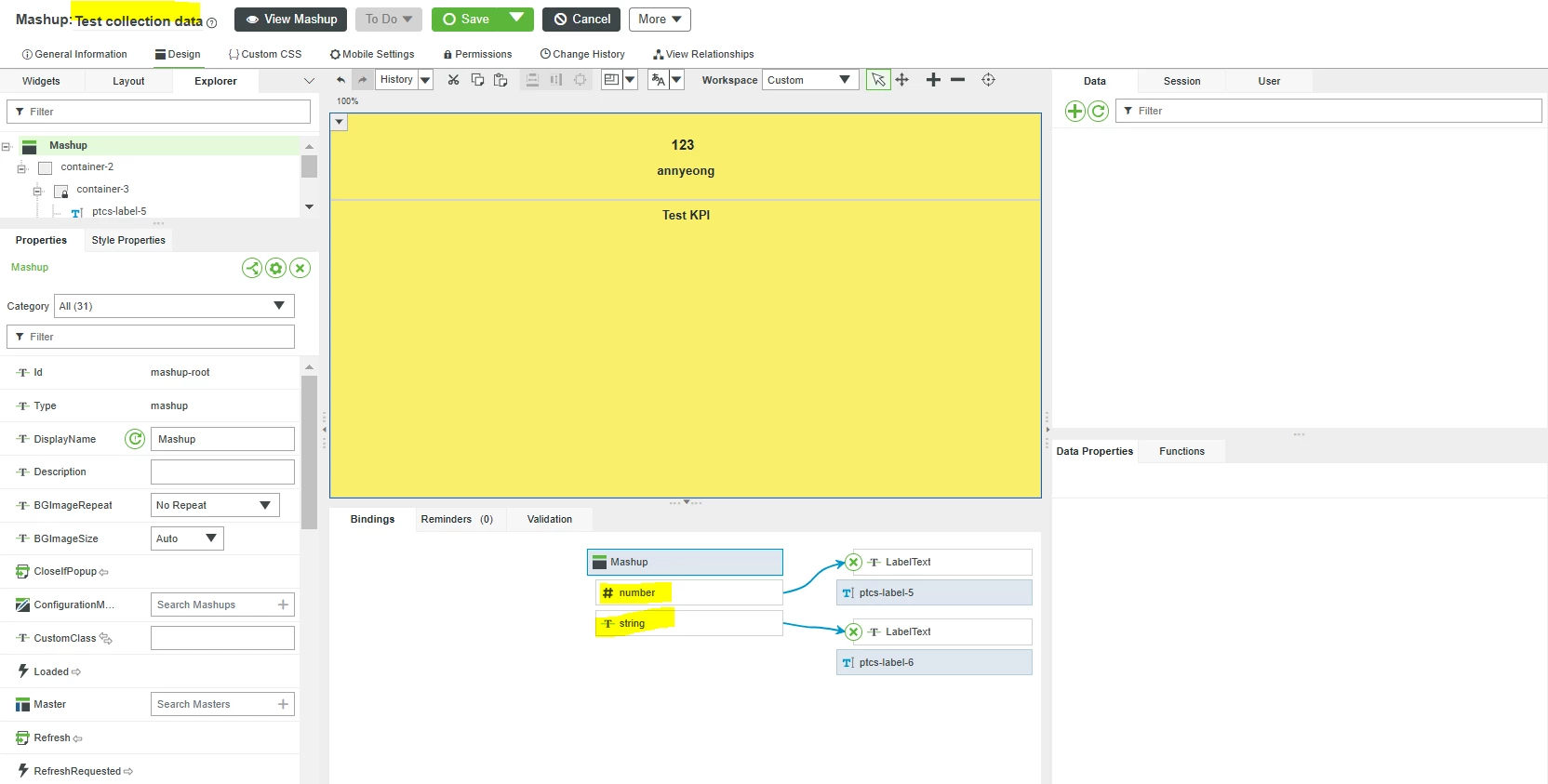This screenshot has width=1548, height=784.
Task: Open the Custom CSS tab
Action: point(265,54)
